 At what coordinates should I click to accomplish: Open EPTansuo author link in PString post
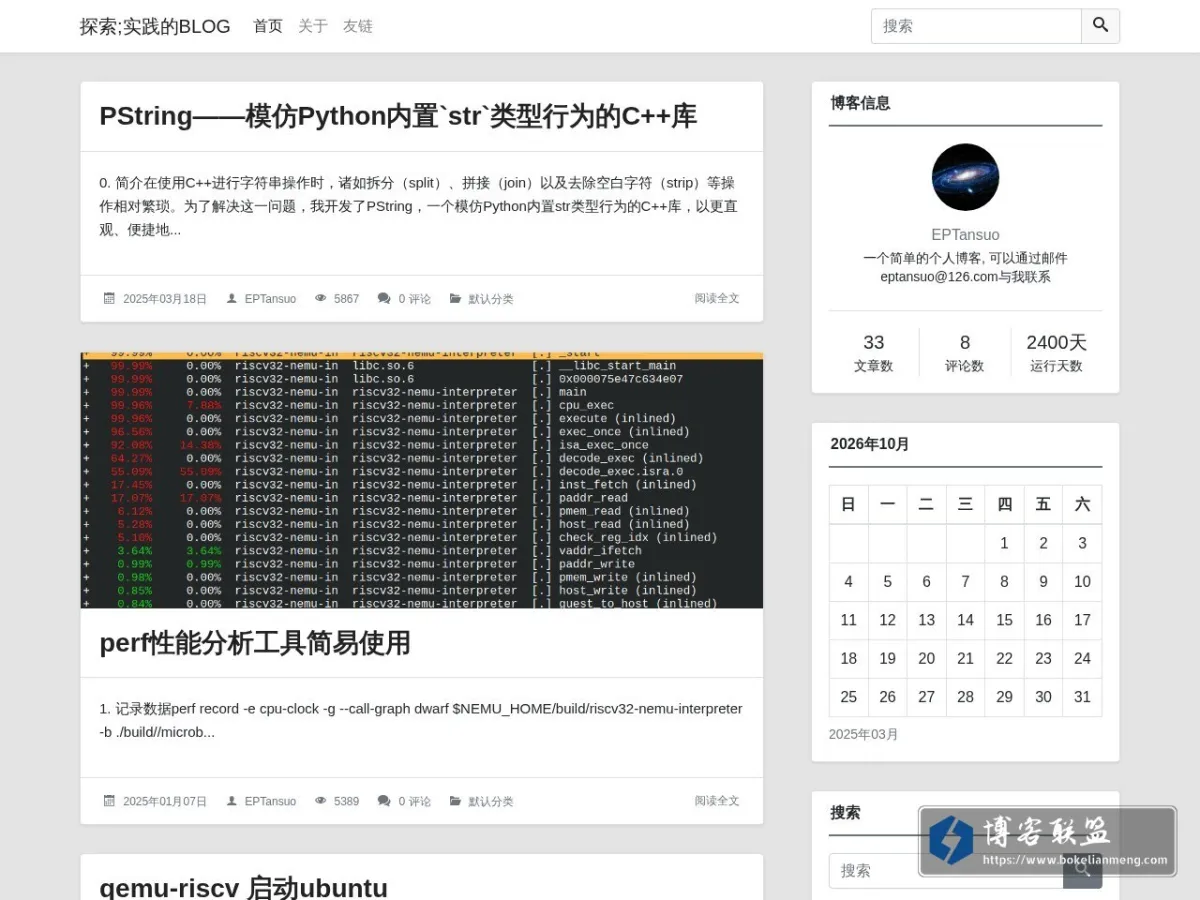coord(270,299)
